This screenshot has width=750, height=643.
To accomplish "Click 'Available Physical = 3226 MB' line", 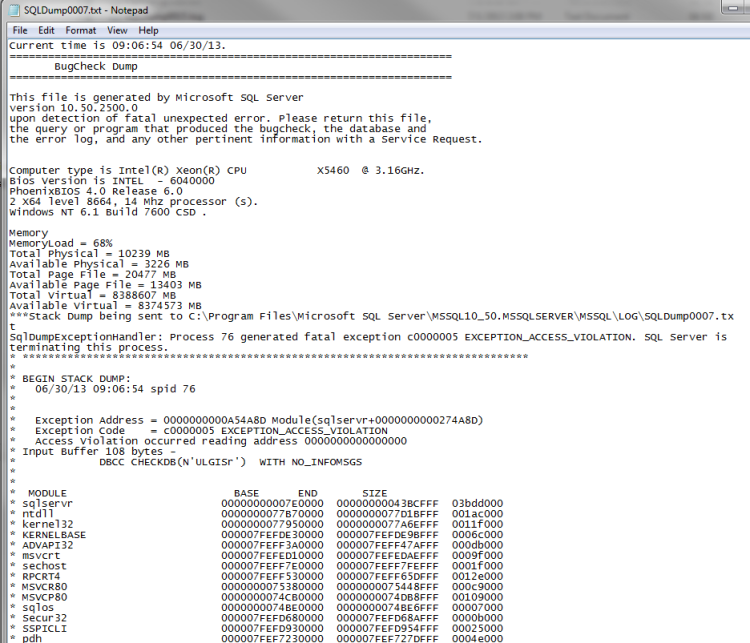I will tap(99, 265).
